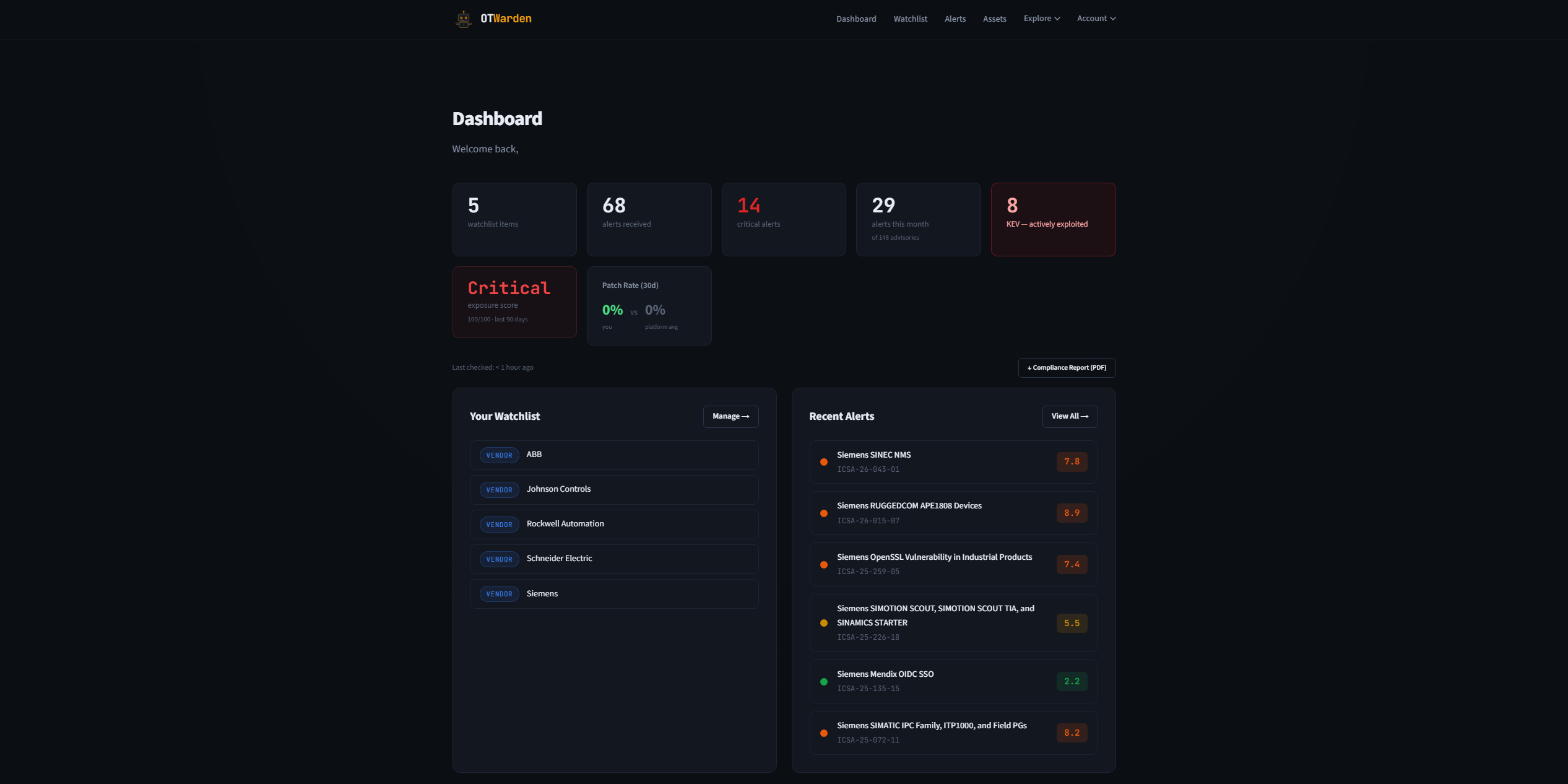This screenshot has width=1568, height=784.
Task: Expand the Account dropdown menu
Action: point(1096,19)
